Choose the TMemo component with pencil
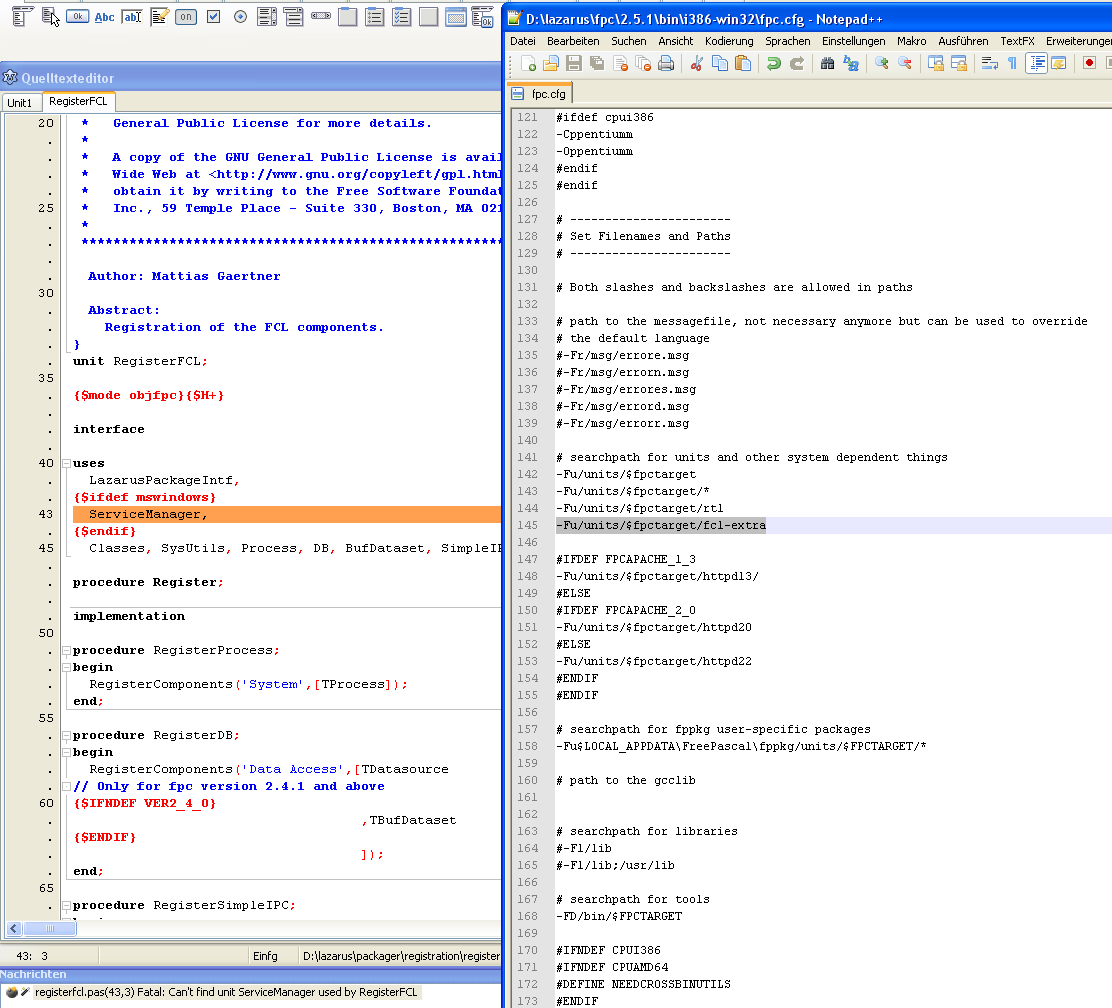The width and height of the screenshot is (1112, 1008). pyautogui.click(x=159, y=17)
